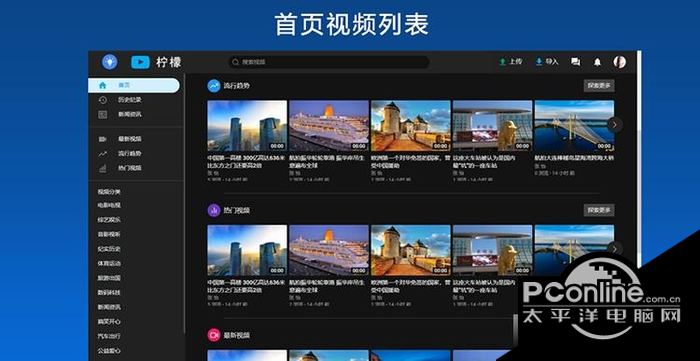Screen dimensions: 700x361
Task: Click the next arrow in the 流行趋势 row
Action: point(615,125)
